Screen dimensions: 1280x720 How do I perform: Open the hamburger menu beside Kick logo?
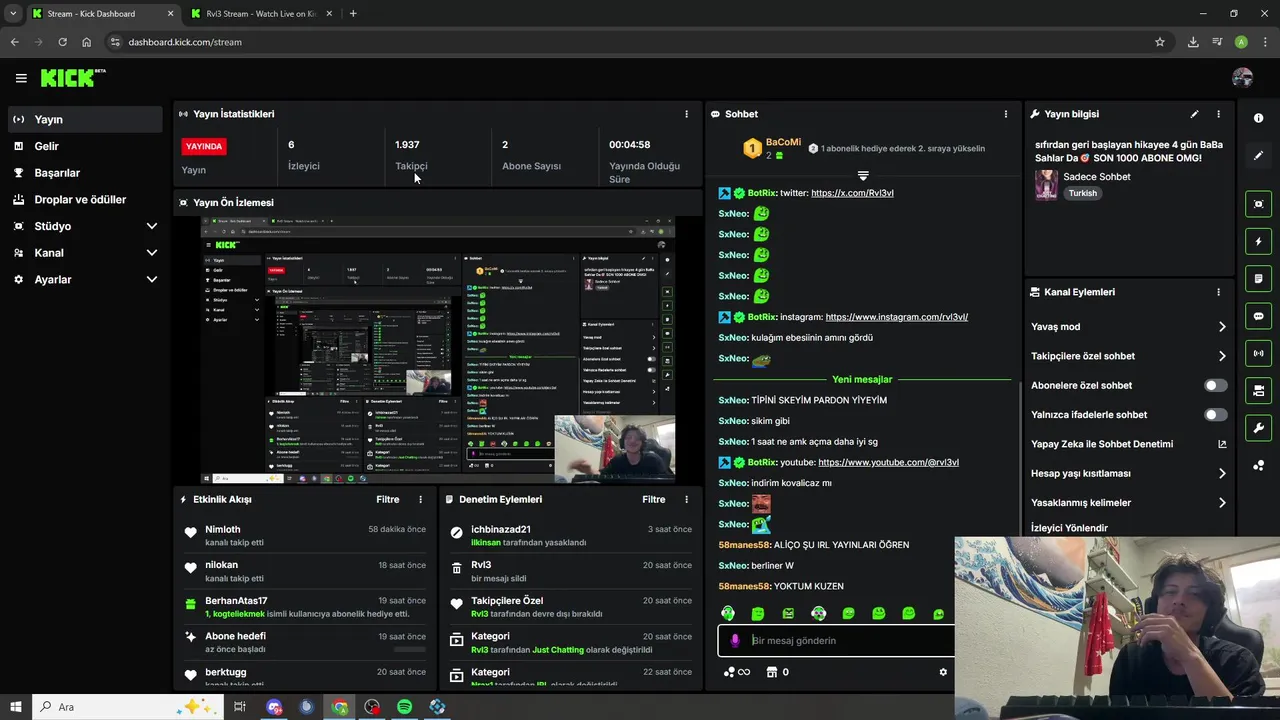click(x=21, y=78)
